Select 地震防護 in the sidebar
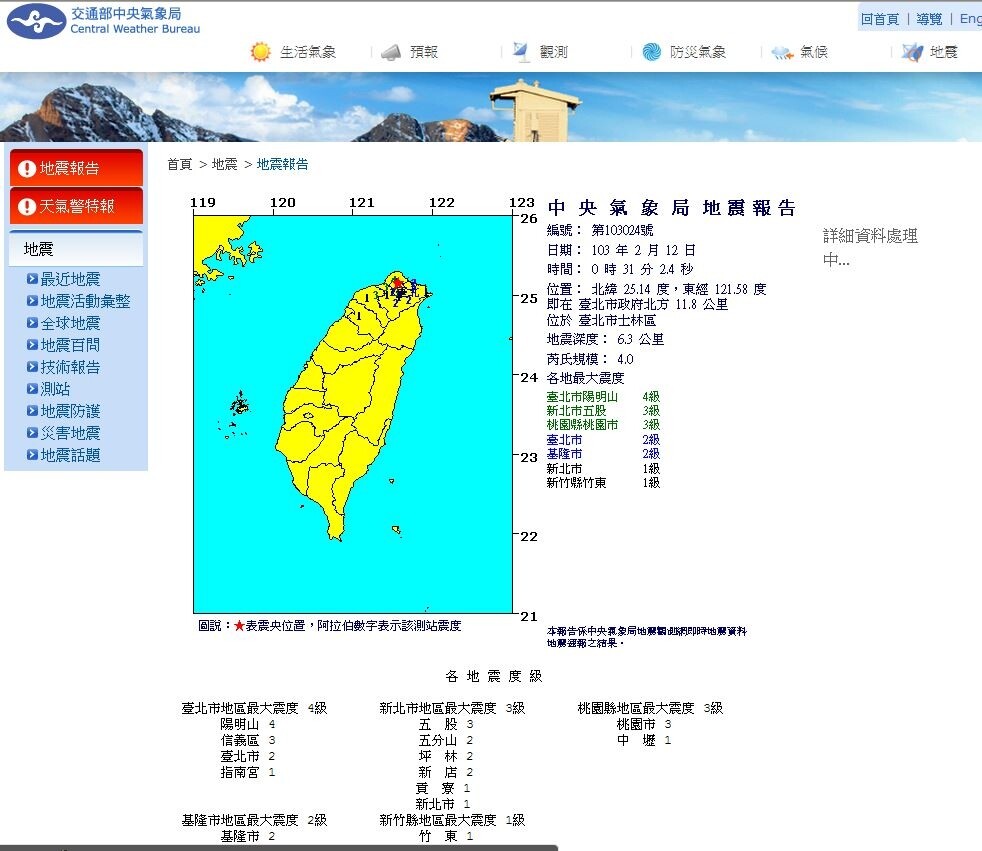Viewport: 982px width, 851px height. [70, 411]
